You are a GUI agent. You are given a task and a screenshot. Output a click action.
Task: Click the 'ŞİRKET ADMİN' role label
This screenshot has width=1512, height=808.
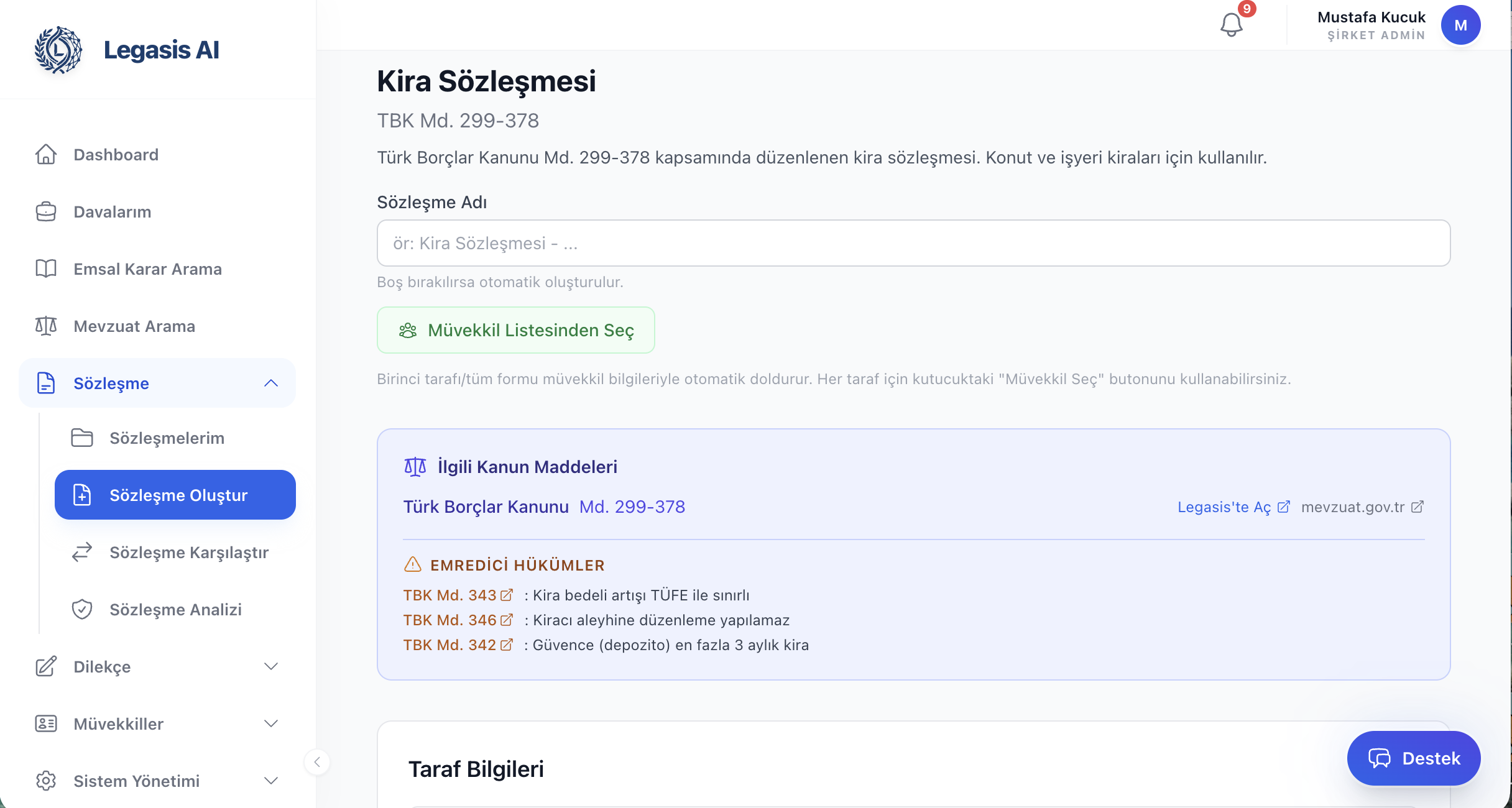click(1376, 35)
